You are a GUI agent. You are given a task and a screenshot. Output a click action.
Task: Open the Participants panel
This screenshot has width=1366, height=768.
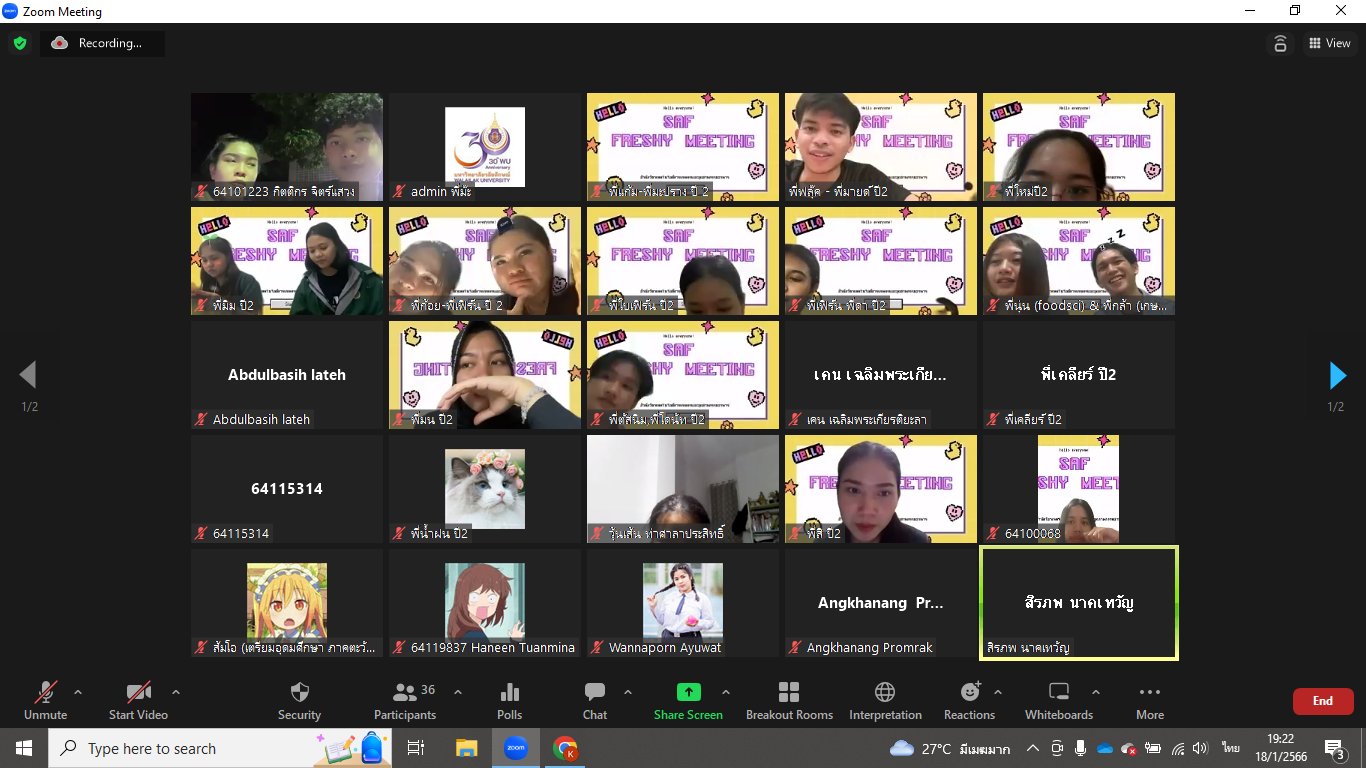click(405, 700)
